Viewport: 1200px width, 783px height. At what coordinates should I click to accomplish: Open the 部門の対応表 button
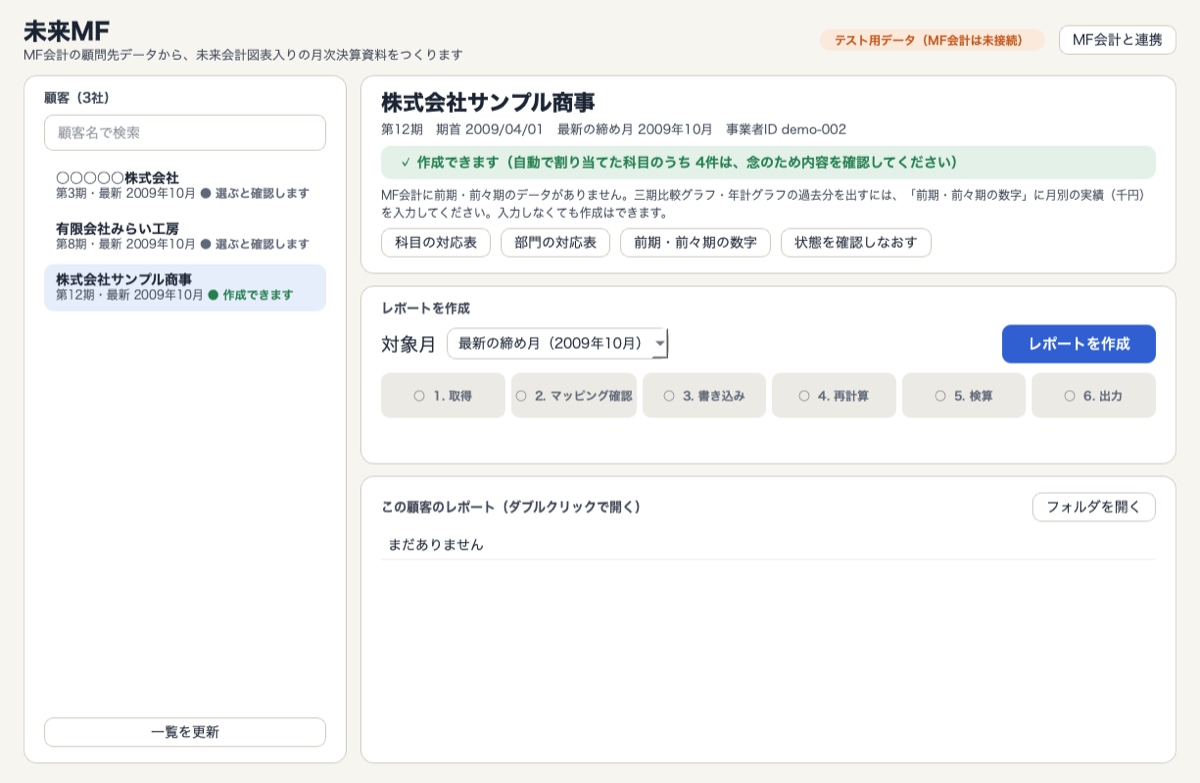[x=555, y=242]
